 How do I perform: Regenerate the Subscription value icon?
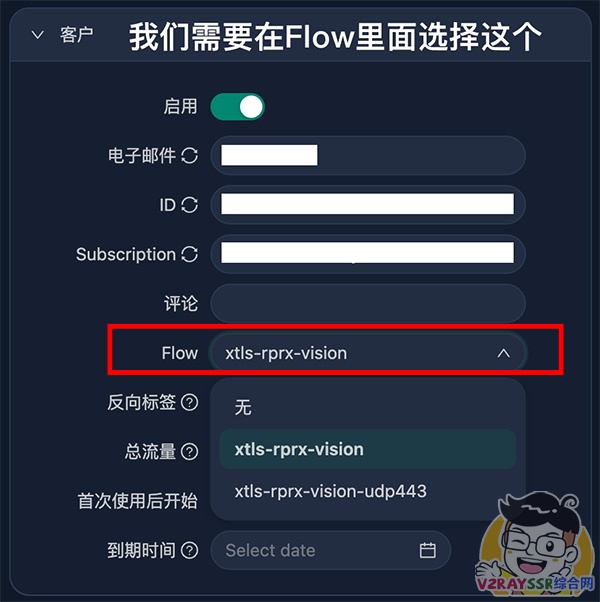pyautogui.click(x=190, y=254)
